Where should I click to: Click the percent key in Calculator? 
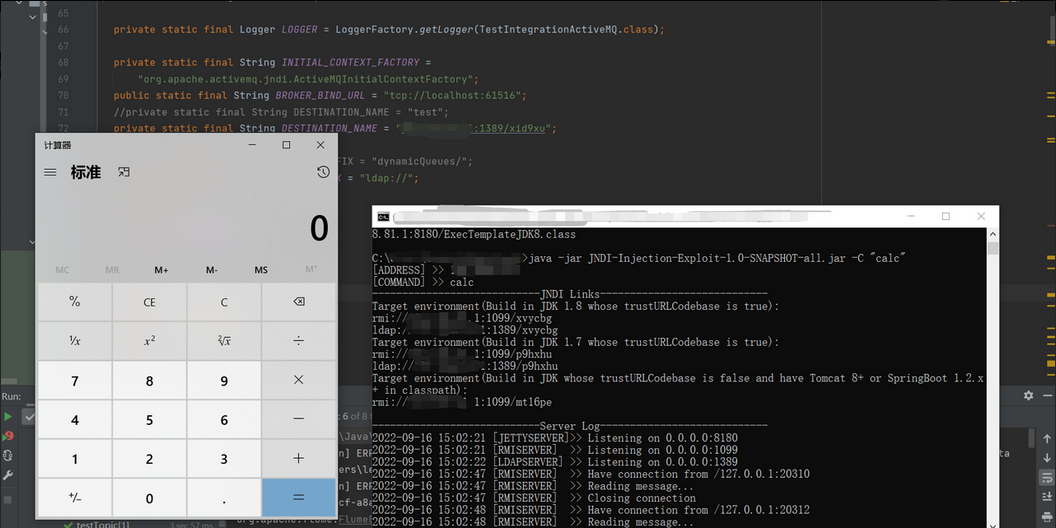(x=75, y=302)
